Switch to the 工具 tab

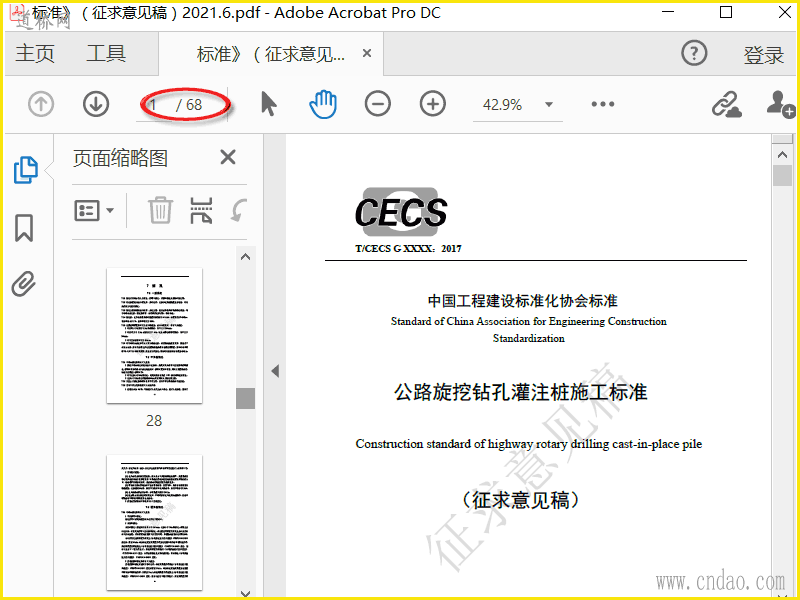(x=106, y=54)
